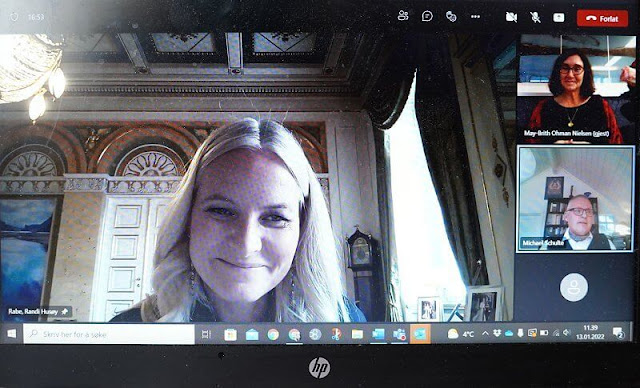Click the meeting timer showing 16:53
640x388 pixels.
click(36, 17)
